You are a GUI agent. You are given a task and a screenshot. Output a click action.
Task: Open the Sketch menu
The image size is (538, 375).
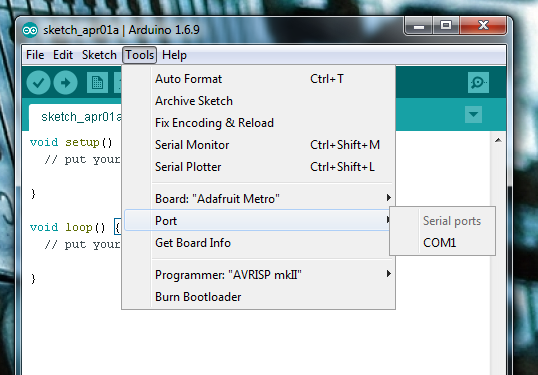(99, 55)
